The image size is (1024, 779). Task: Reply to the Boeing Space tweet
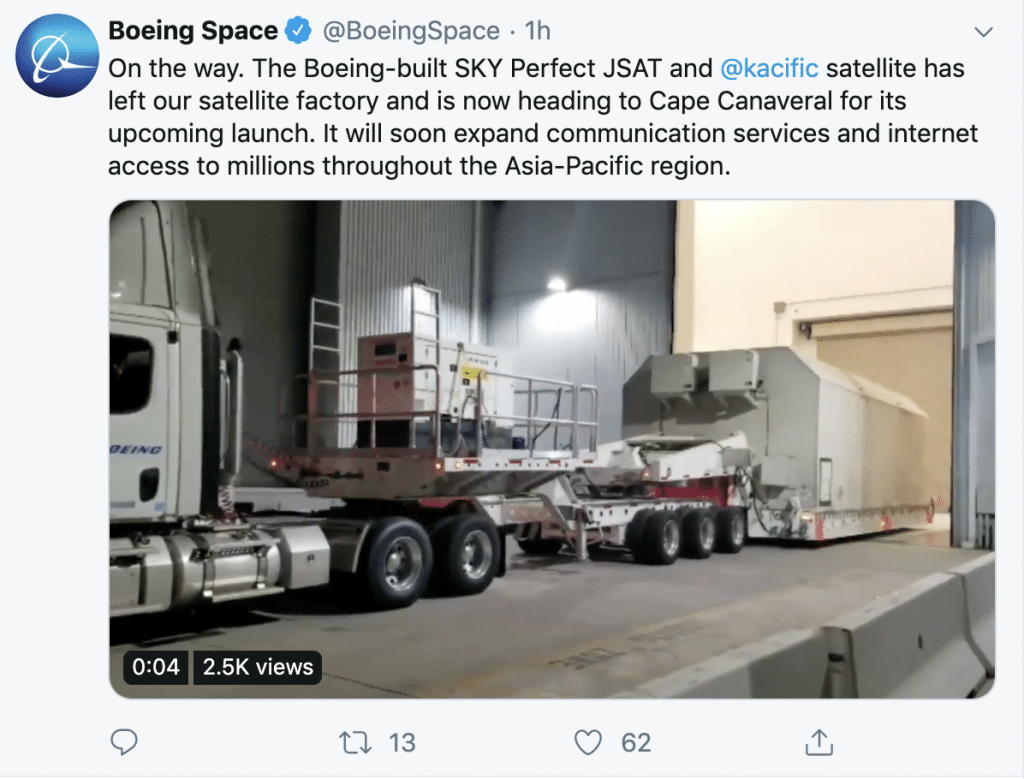coord(124,742)
